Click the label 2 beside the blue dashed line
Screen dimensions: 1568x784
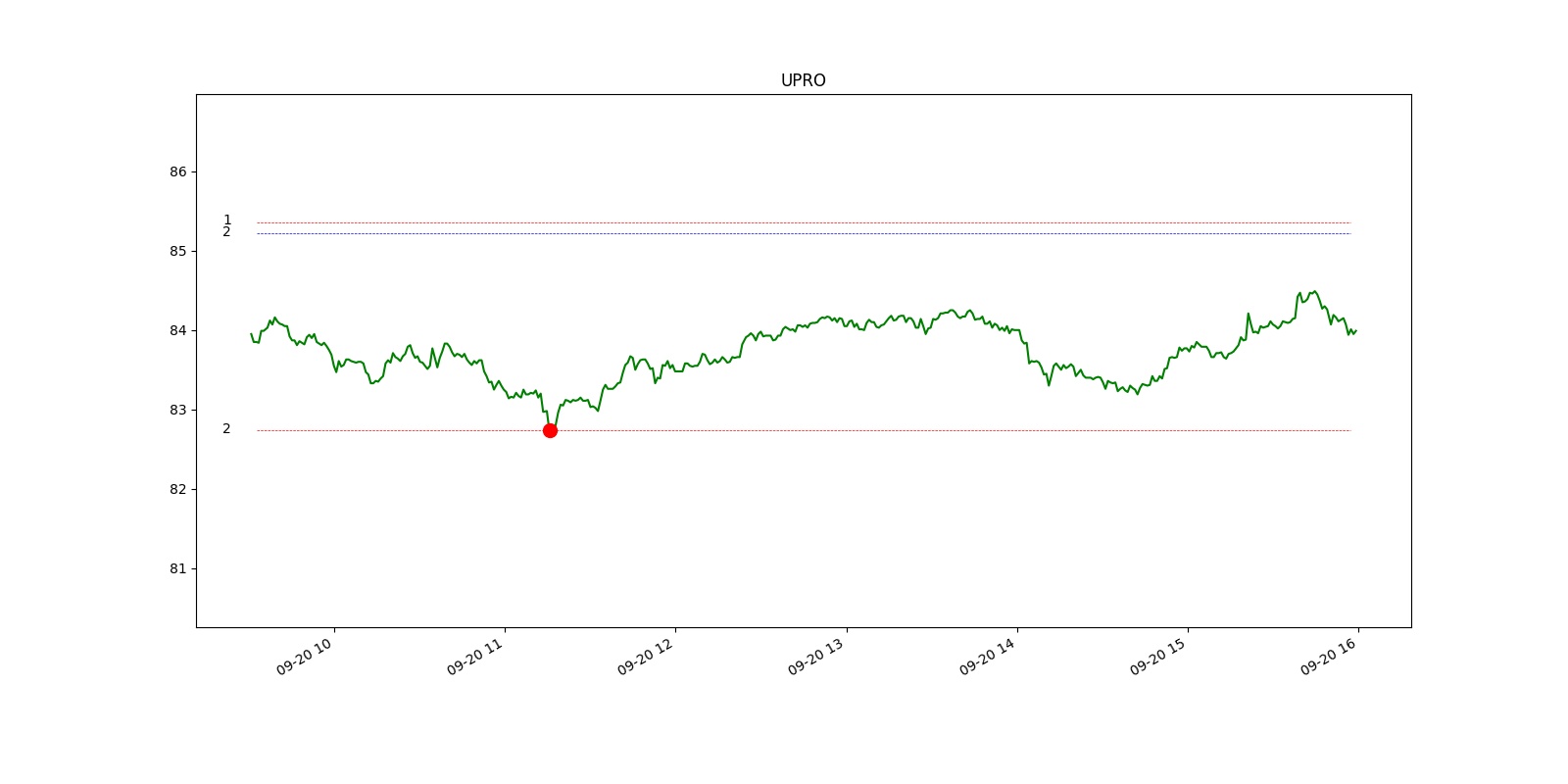226,232
